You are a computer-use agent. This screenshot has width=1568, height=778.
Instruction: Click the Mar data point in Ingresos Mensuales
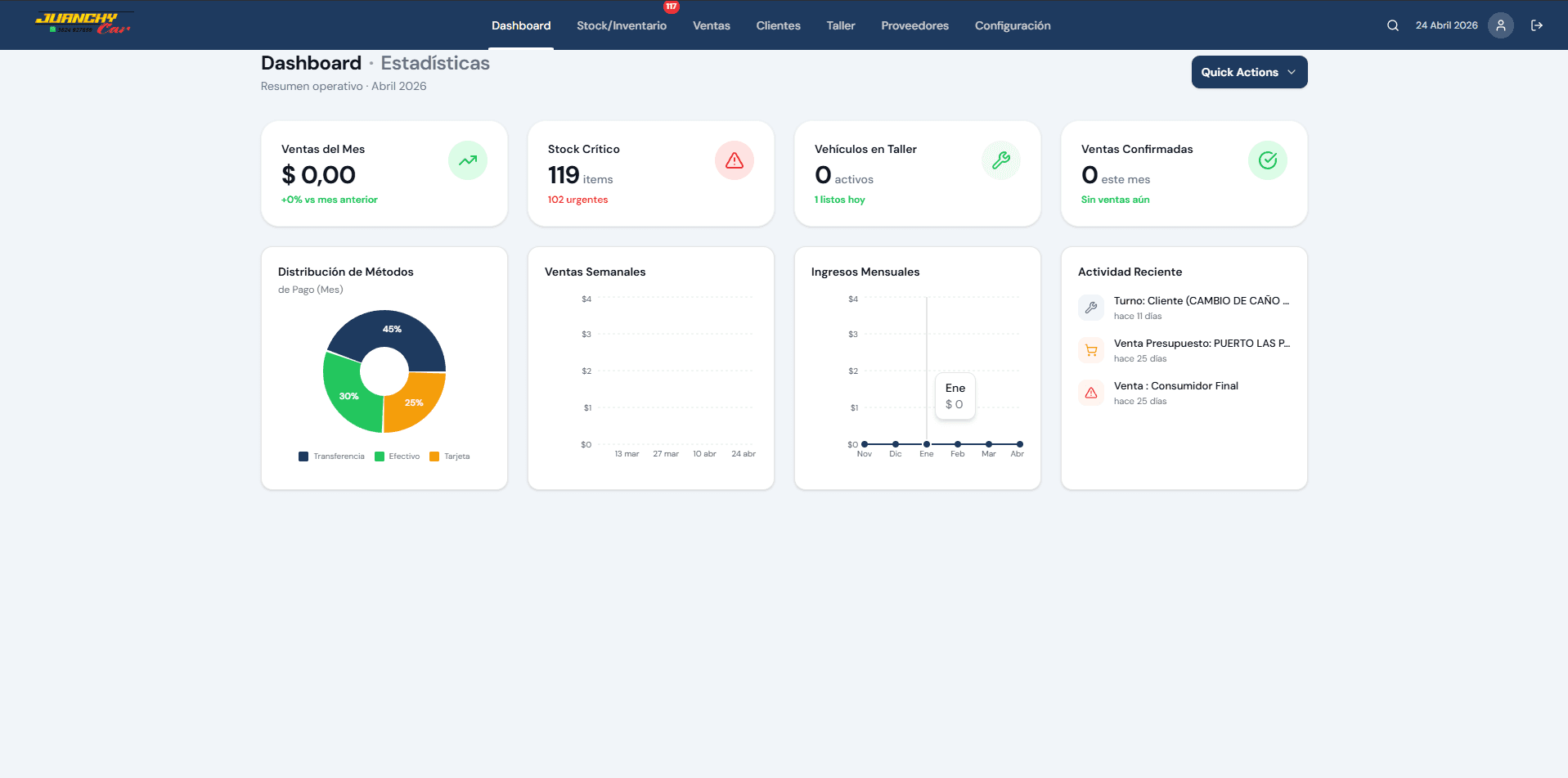click(x=989, y=444)
